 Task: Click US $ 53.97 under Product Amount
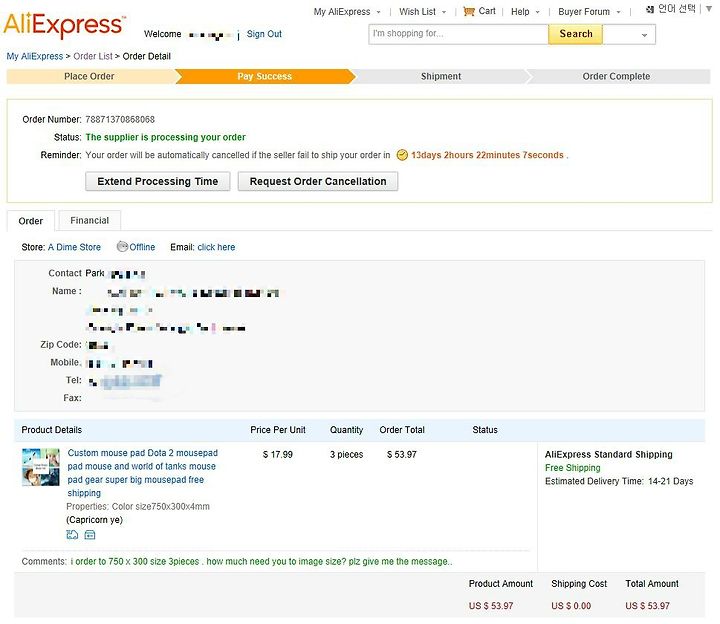click(x=491, y=606)
